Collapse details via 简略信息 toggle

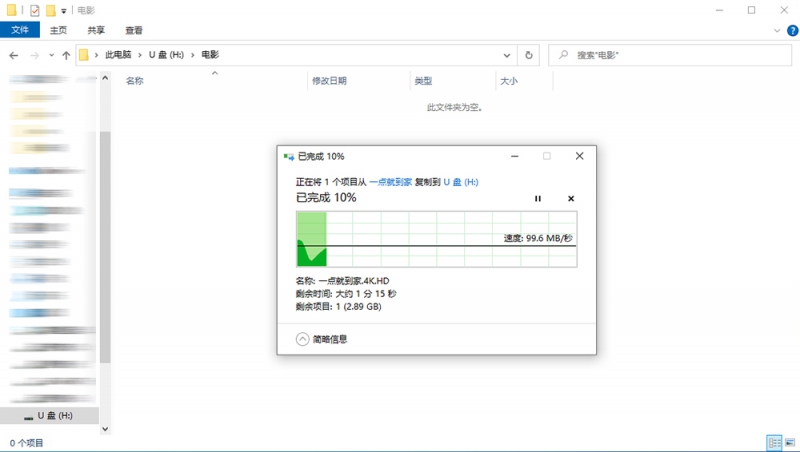click(x=321, y=339)
